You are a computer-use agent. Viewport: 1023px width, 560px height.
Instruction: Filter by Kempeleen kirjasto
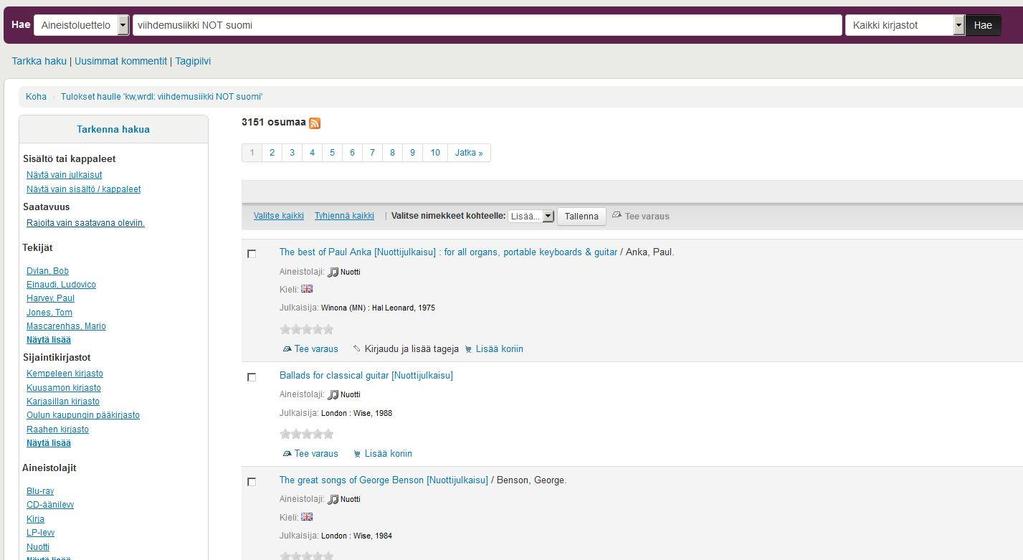(65, 373)
